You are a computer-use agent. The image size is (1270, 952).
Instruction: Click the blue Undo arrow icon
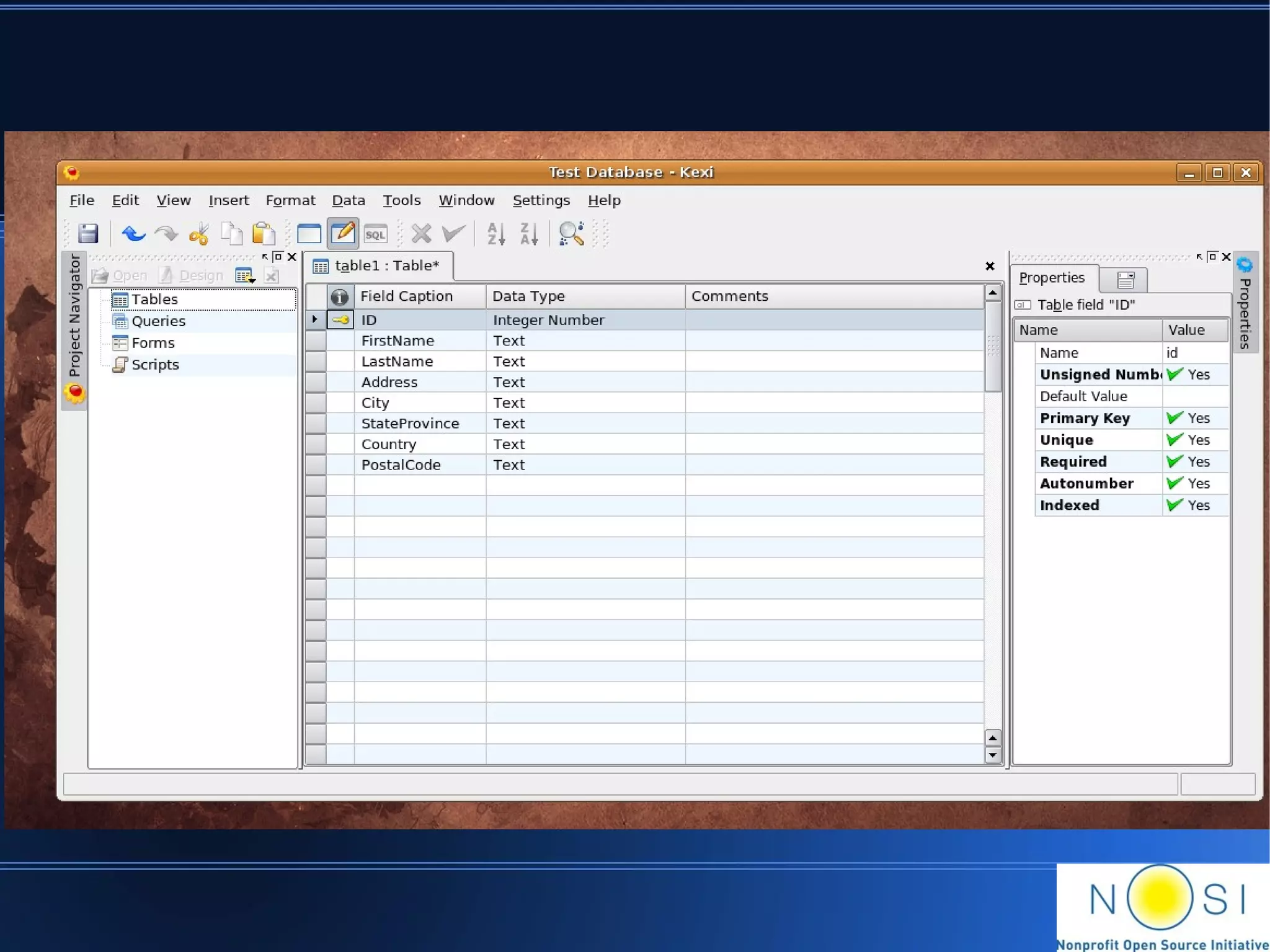(x=133, y=234)
